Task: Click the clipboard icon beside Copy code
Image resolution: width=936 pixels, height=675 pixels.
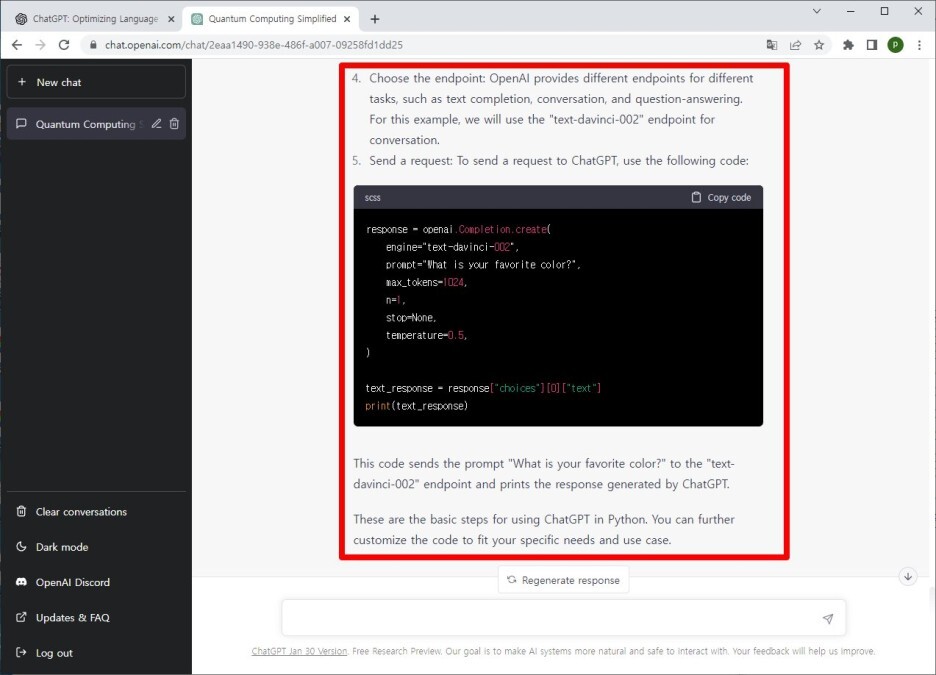Action: 696,197
